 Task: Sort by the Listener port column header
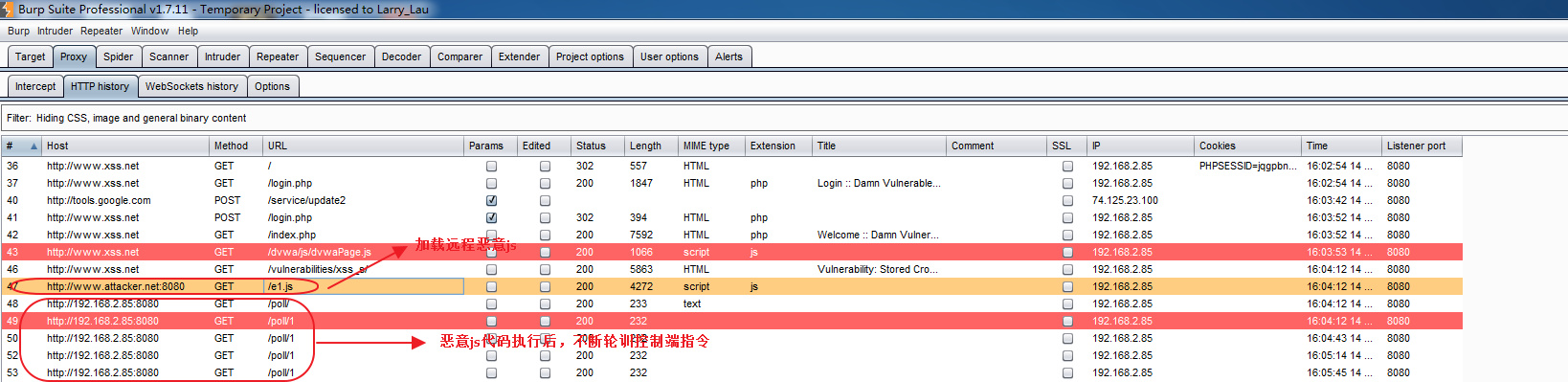[1422, 146]
